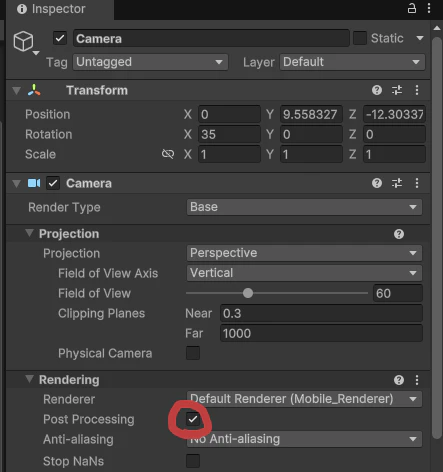Click the Scale X field
443x472 pixels.
tap(229, 154)
